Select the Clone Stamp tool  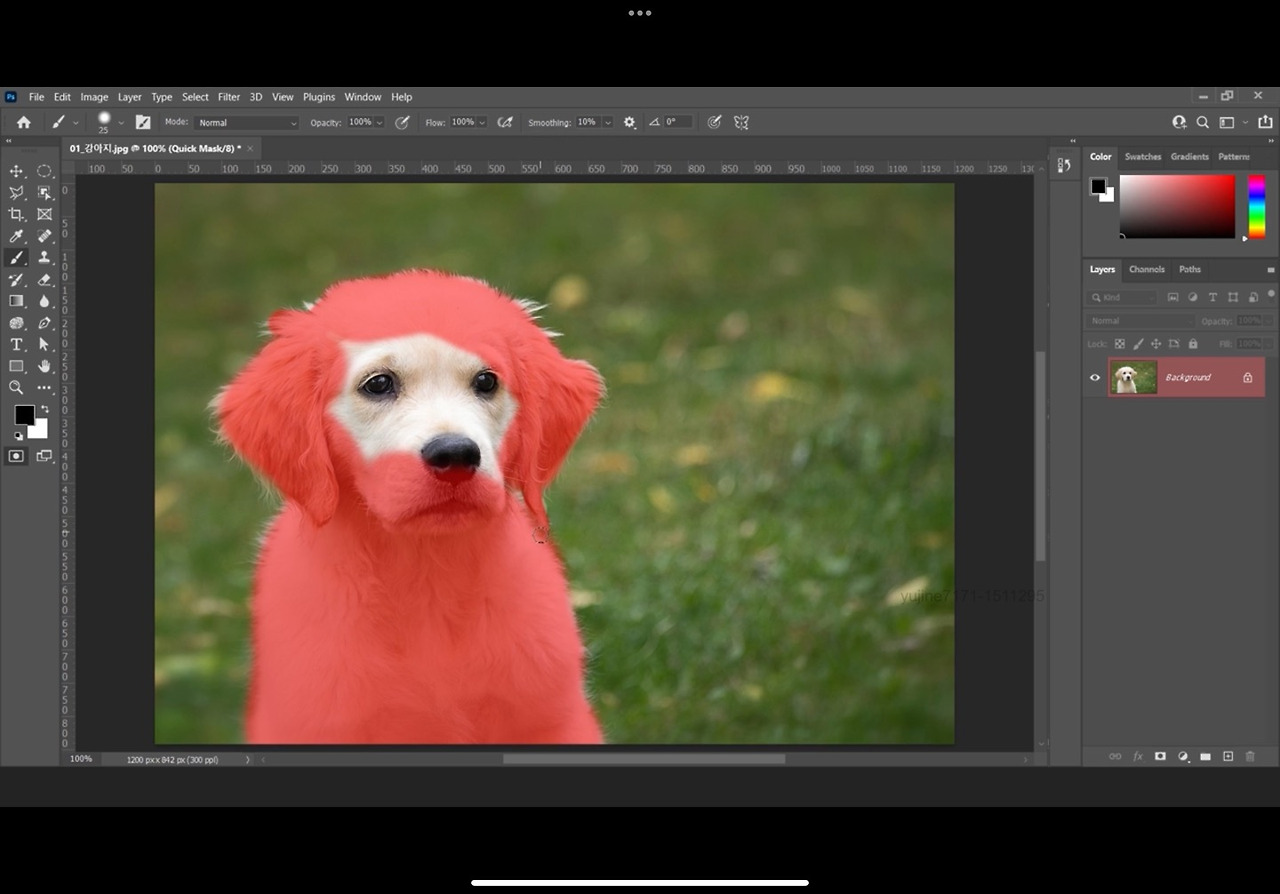click(x=44, y=258)
